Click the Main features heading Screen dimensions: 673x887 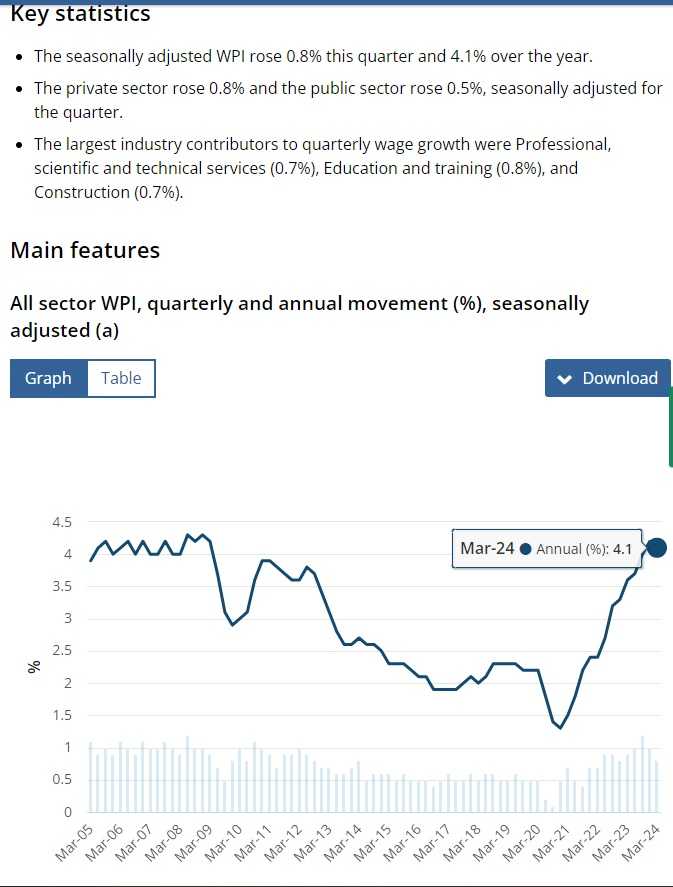85,250
